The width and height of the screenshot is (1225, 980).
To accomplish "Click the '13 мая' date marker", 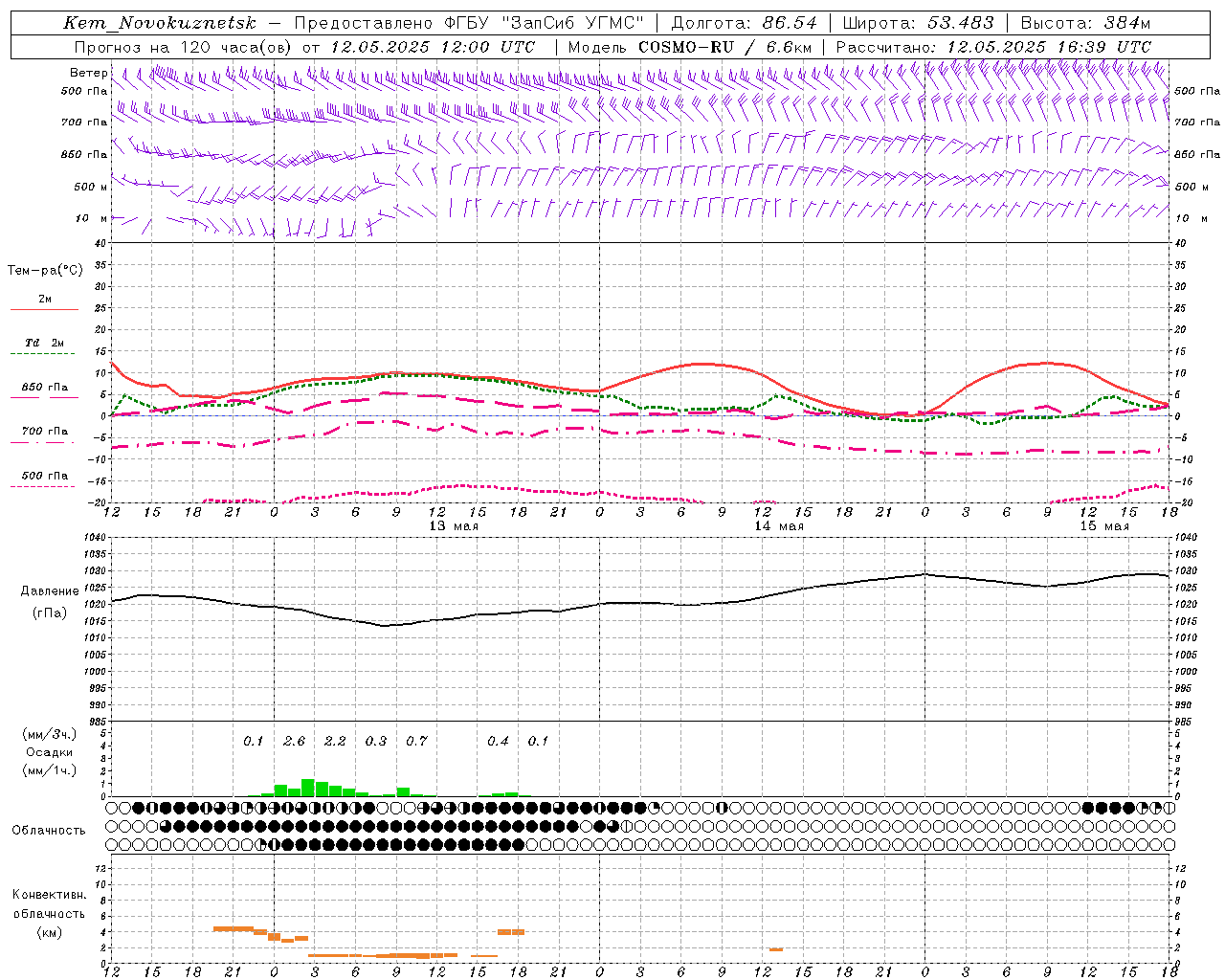I will pos(454,526).
